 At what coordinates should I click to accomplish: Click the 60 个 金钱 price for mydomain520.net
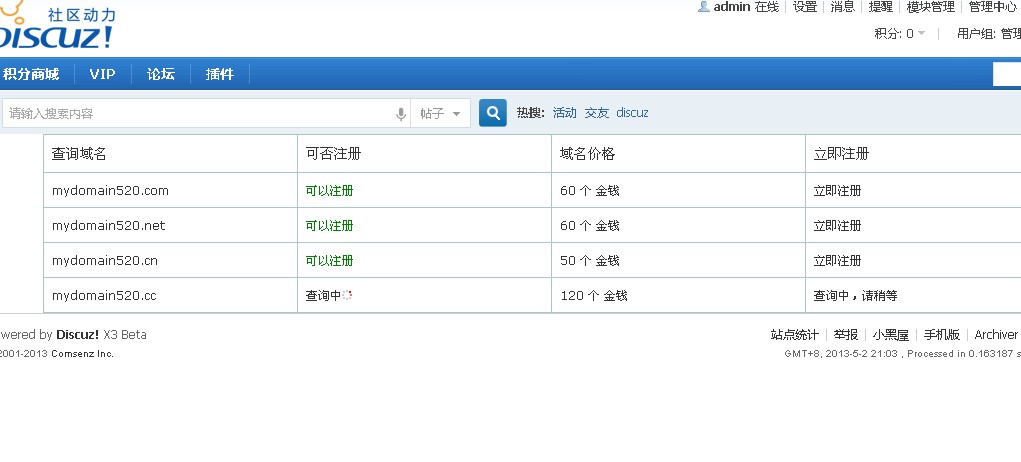click(x=590, y=226)
